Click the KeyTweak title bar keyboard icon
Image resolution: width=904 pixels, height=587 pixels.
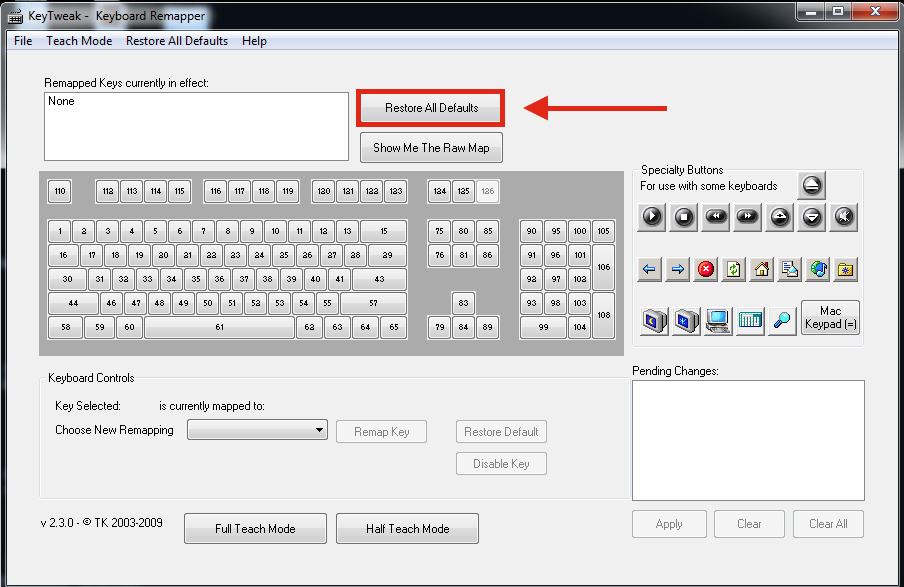click(16, 16)
